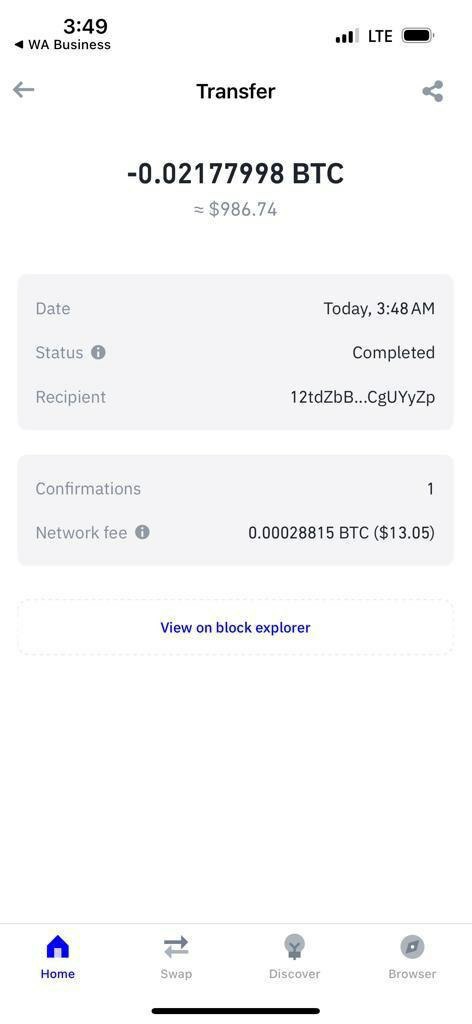
Task: Switch to the Discover tab label
Action: click(x=294, y=974)
